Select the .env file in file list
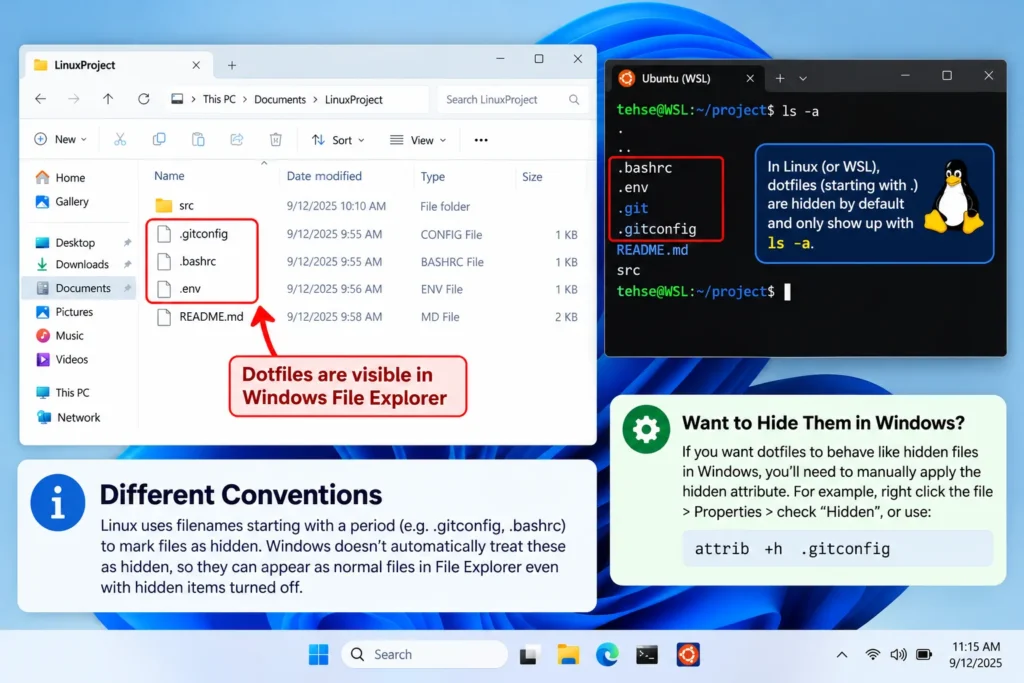Viewport: 1024px width, 683px height. 368,289
